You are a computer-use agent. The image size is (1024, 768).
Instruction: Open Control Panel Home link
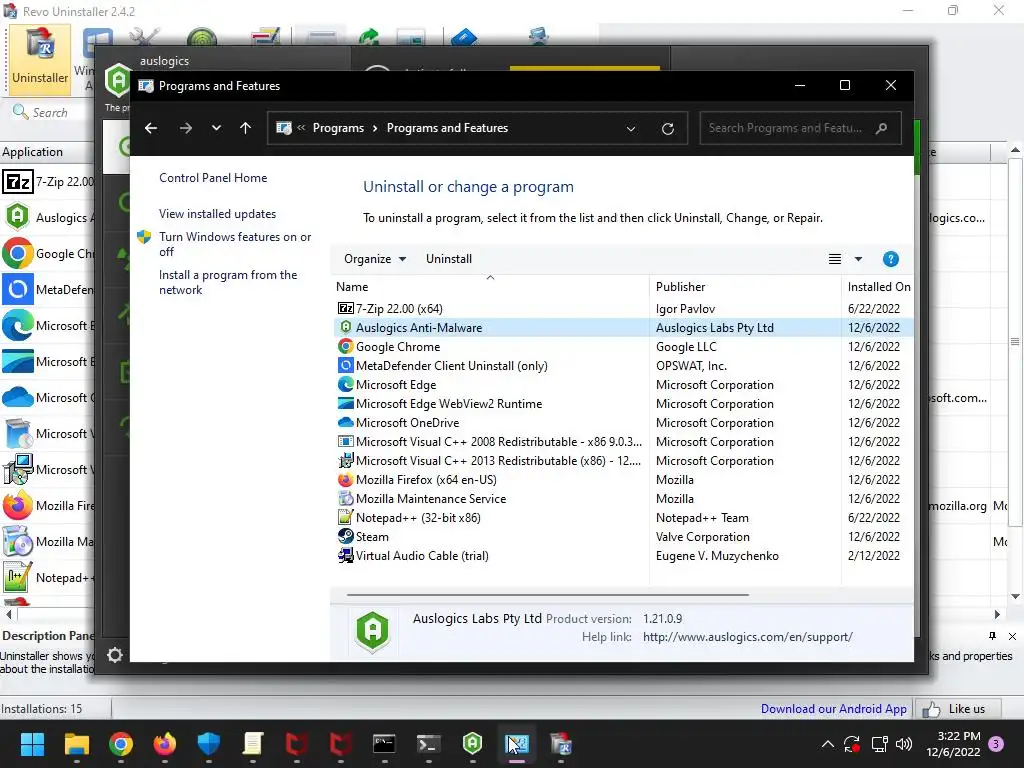pos(213,178)
